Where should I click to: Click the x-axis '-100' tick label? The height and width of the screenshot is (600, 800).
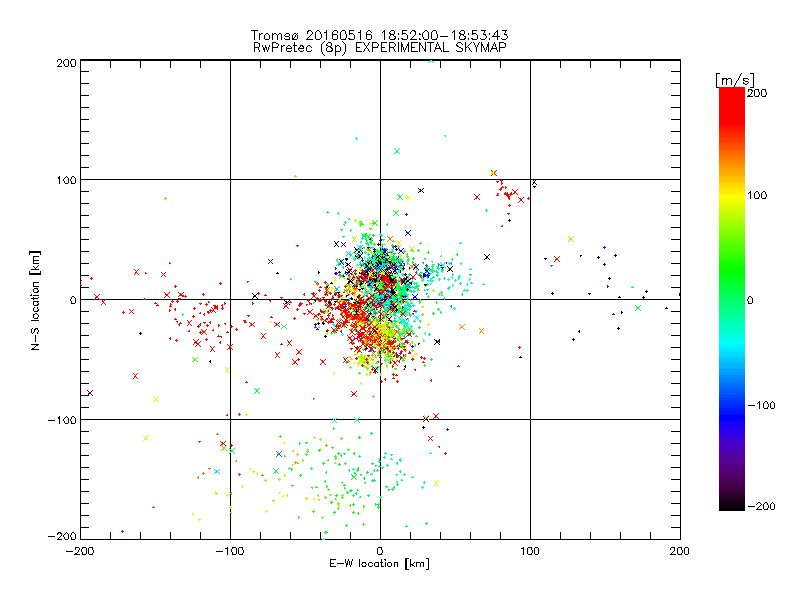pos(230,551)
